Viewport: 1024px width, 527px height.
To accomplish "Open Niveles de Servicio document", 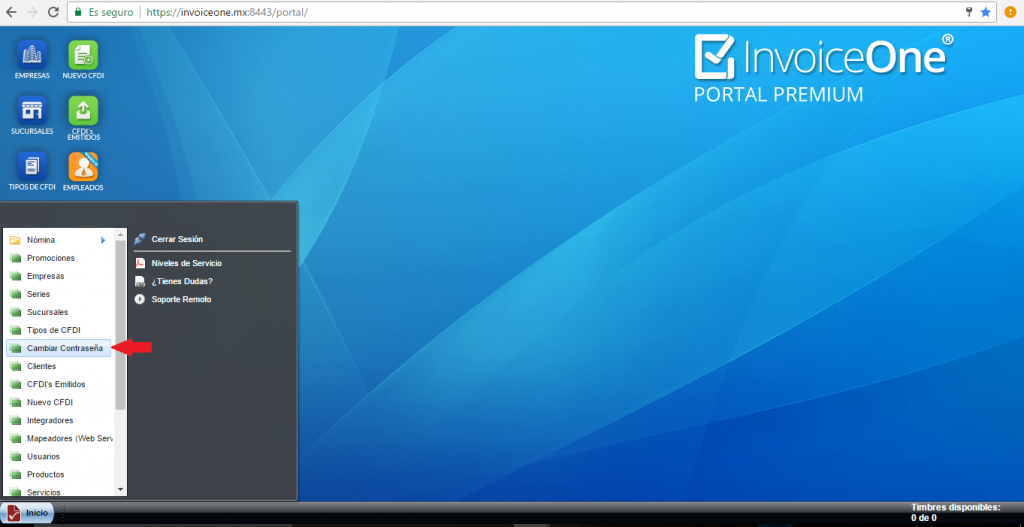I will pos(187,263).
